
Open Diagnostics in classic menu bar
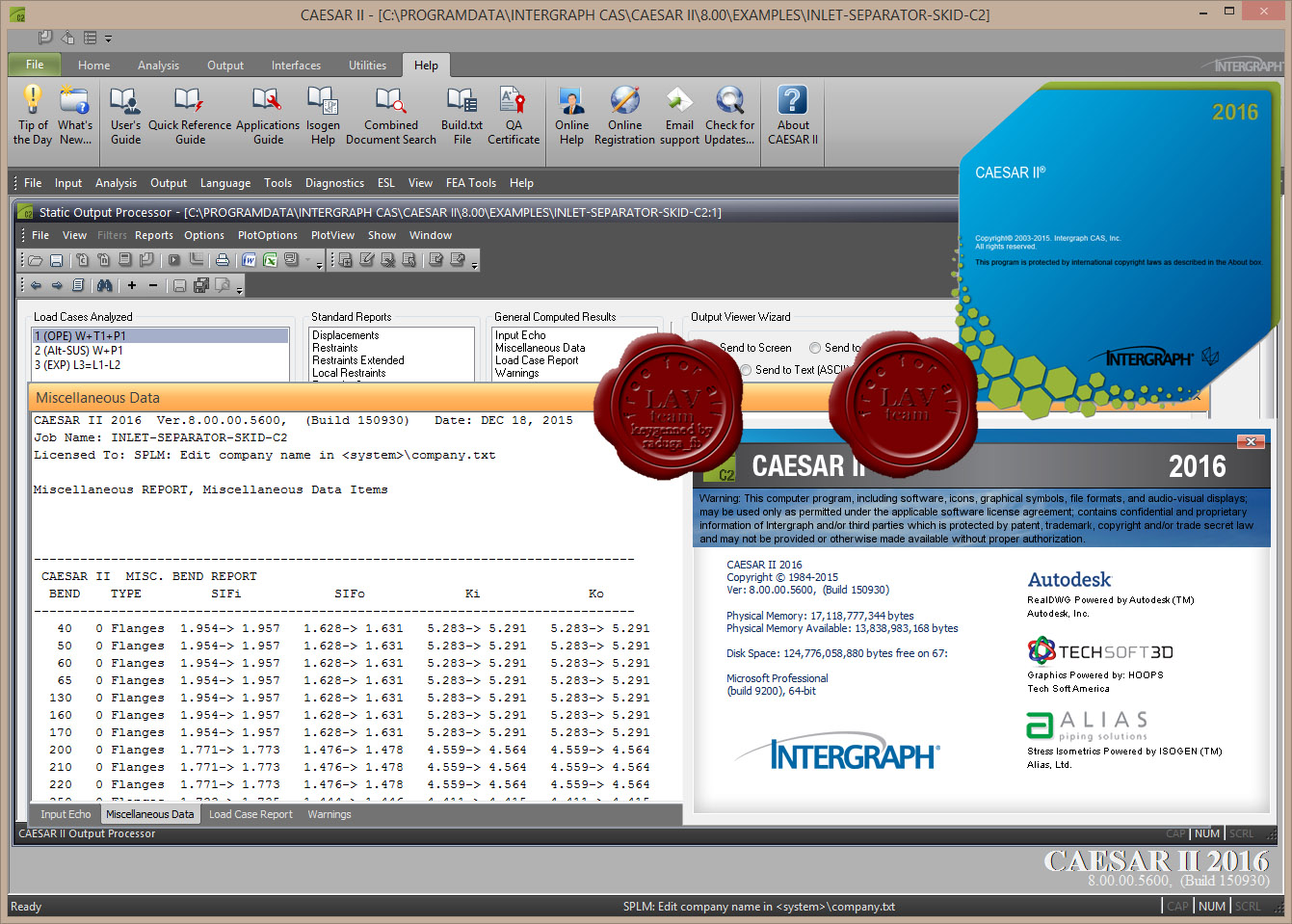[x=334, y=183]
